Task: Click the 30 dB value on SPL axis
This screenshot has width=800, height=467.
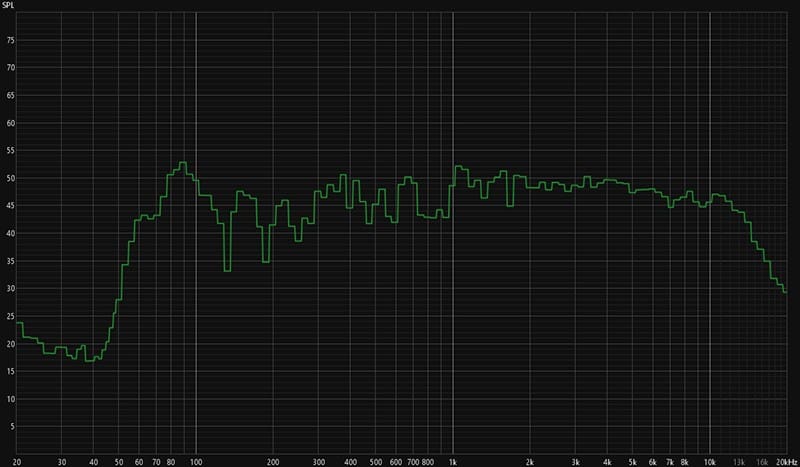Action: coord(11,289)
